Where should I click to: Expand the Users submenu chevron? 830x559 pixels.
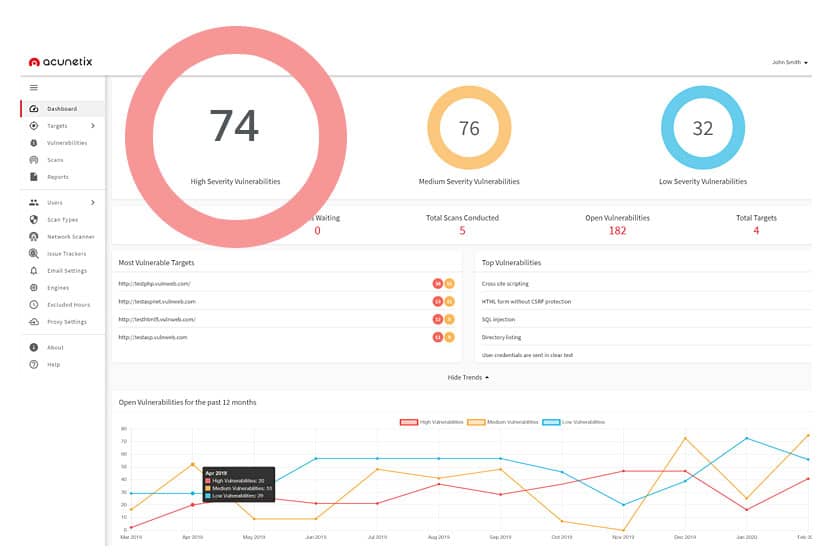[93, 202]
